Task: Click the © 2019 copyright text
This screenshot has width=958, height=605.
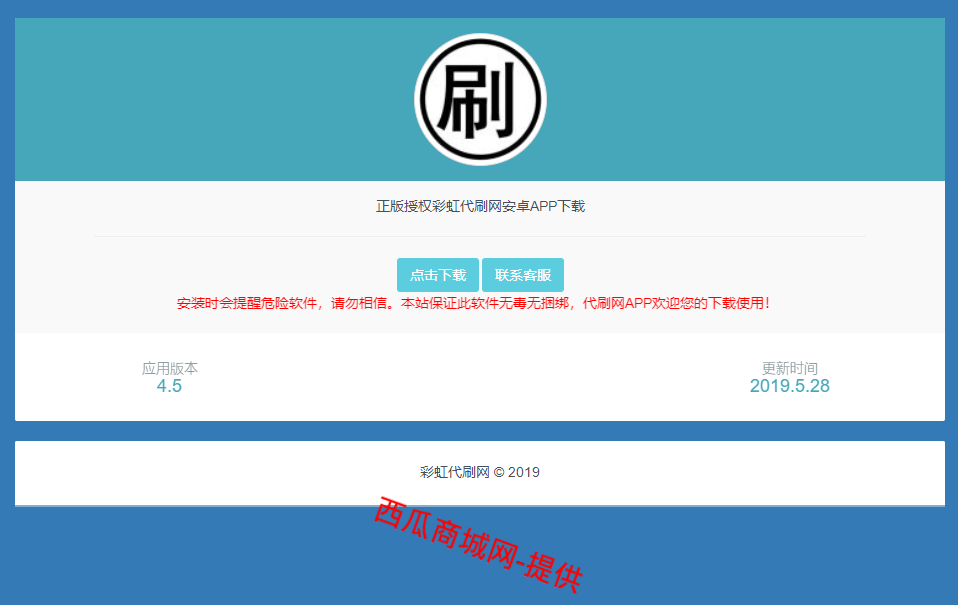Action: pos(517,472)
